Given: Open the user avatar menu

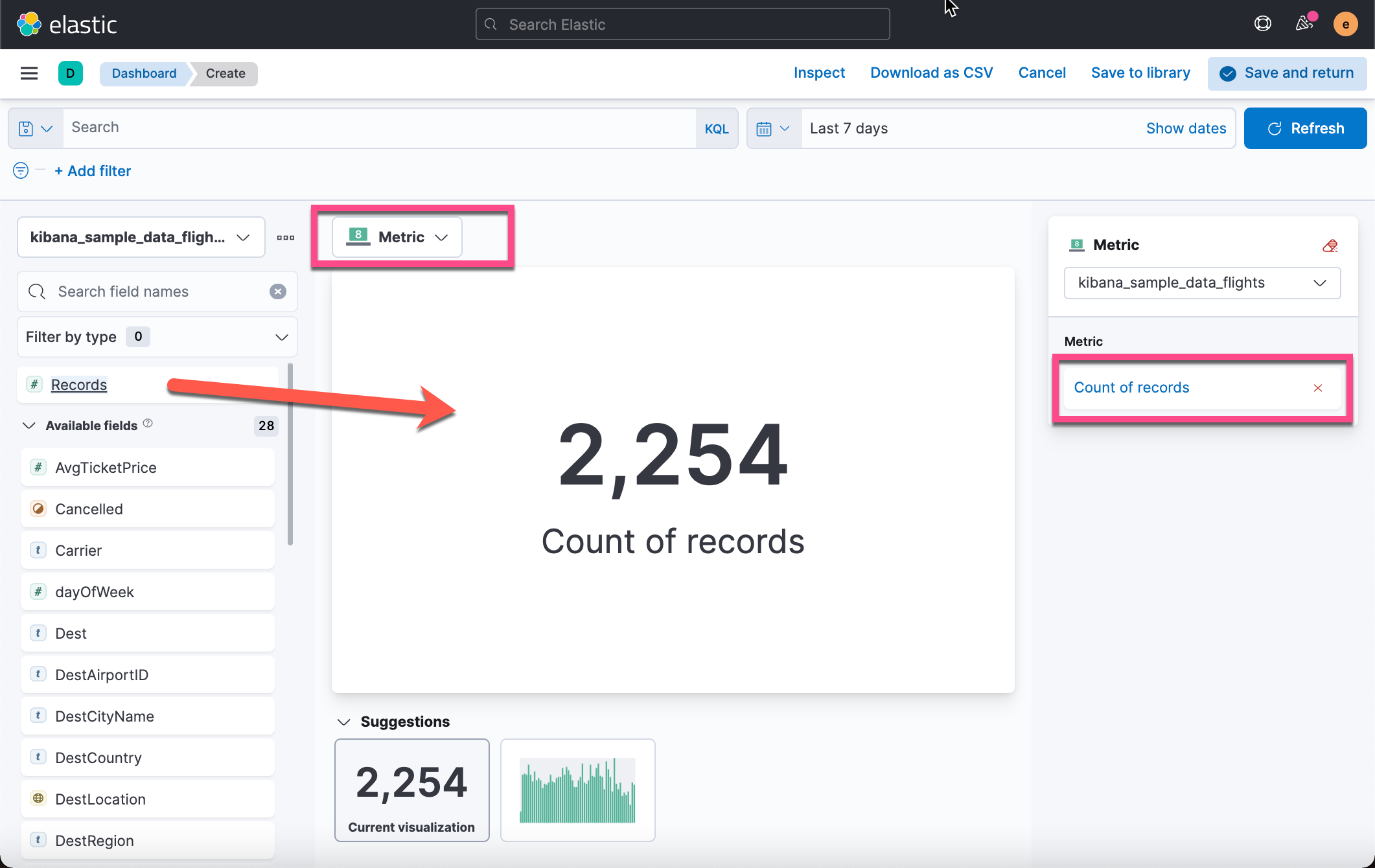Looking at the screenshot, I should tap(1345, 25).
